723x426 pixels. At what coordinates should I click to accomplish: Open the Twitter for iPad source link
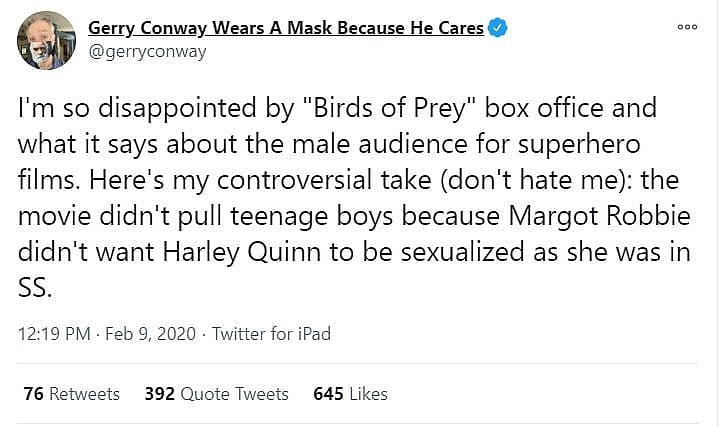pyautogui.click(x=271, y=333)
